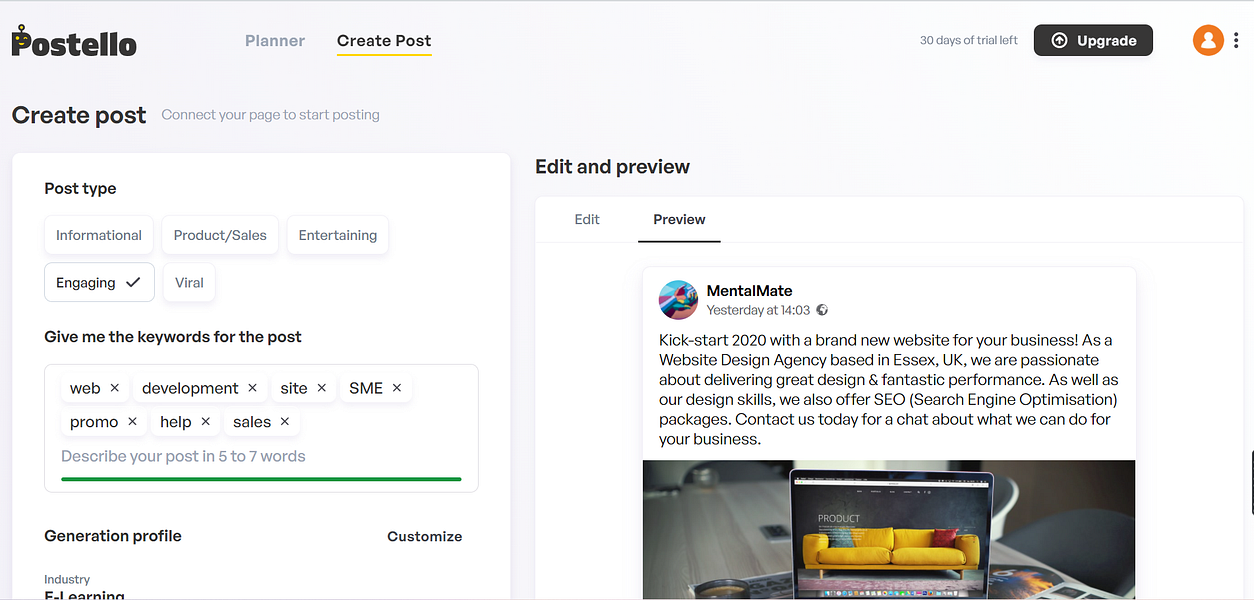This screenshot has height=600, width=1254.
Task: Click the MentalMate page name
Action: point(749,291)
